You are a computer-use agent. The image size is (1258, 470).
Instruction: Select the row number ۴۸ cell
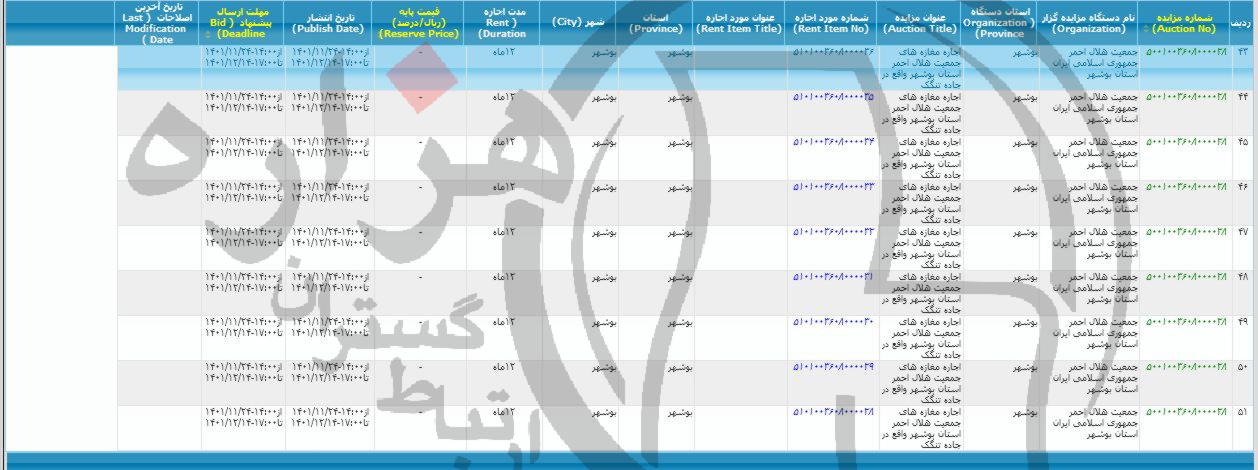(1244, 293)
